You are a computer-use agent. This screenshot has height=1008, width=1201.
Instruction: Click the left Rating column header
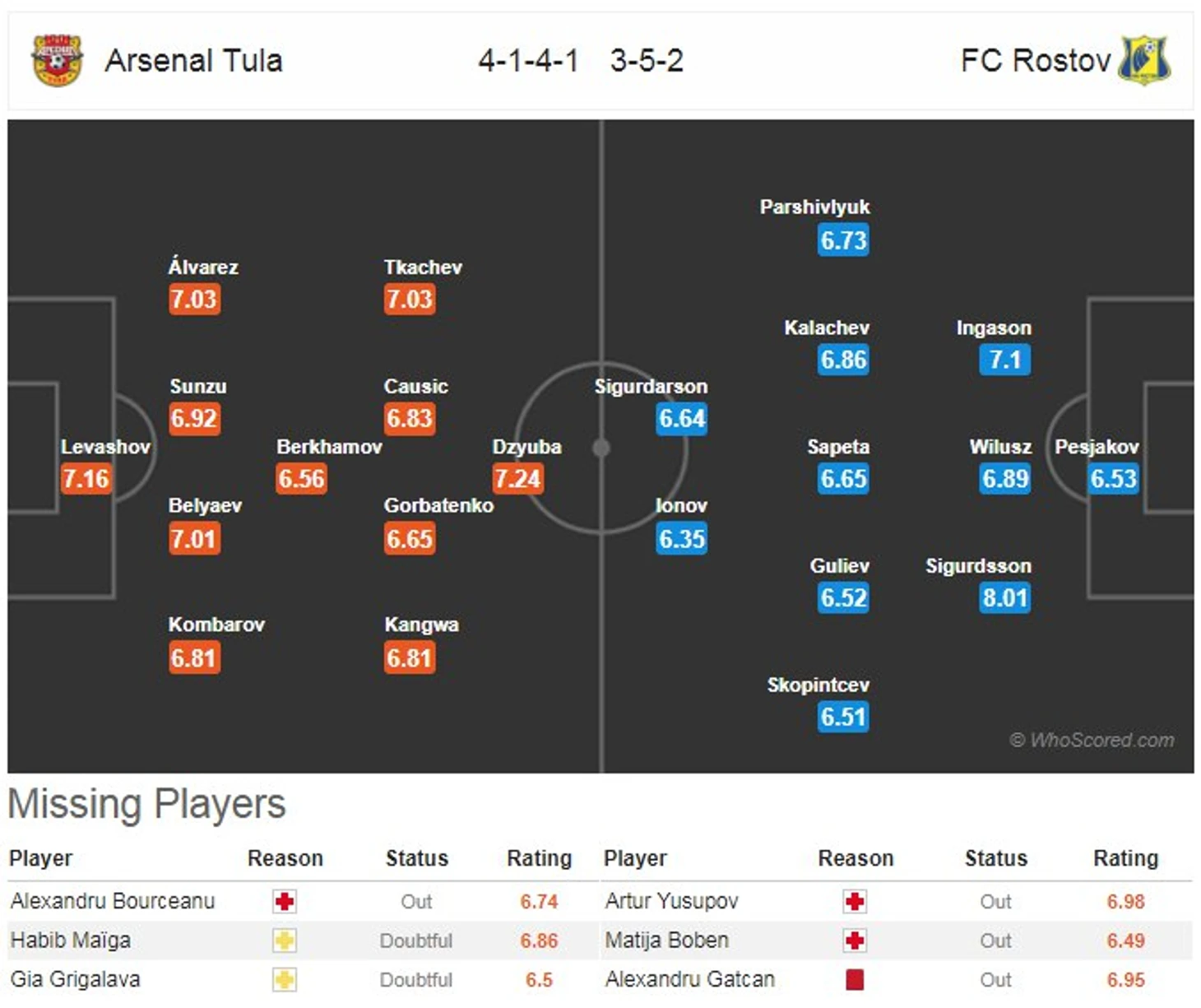[x=539, y=858]
